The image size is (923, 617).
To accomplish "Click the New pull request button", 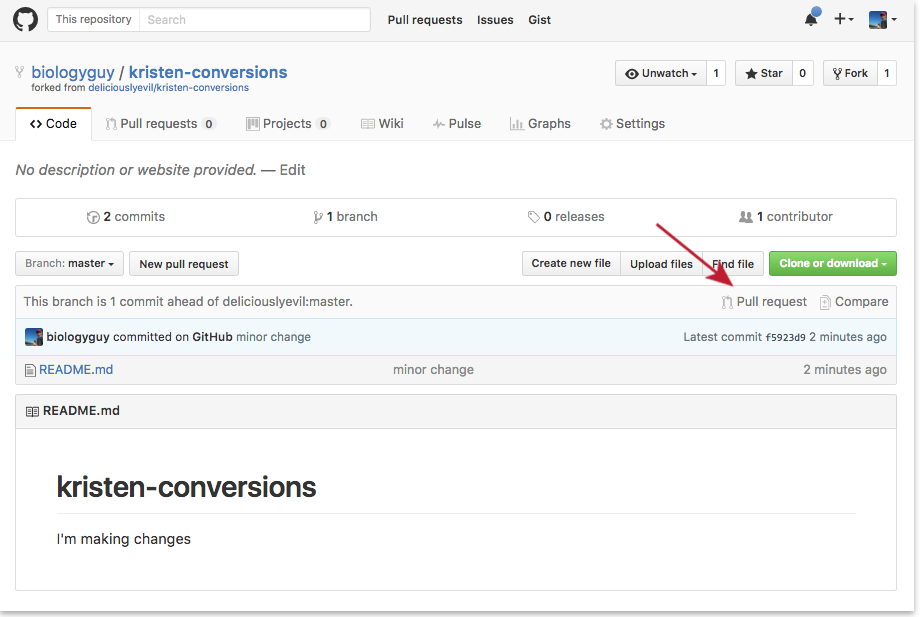I will pyautogui.click(x=184, y=264).
